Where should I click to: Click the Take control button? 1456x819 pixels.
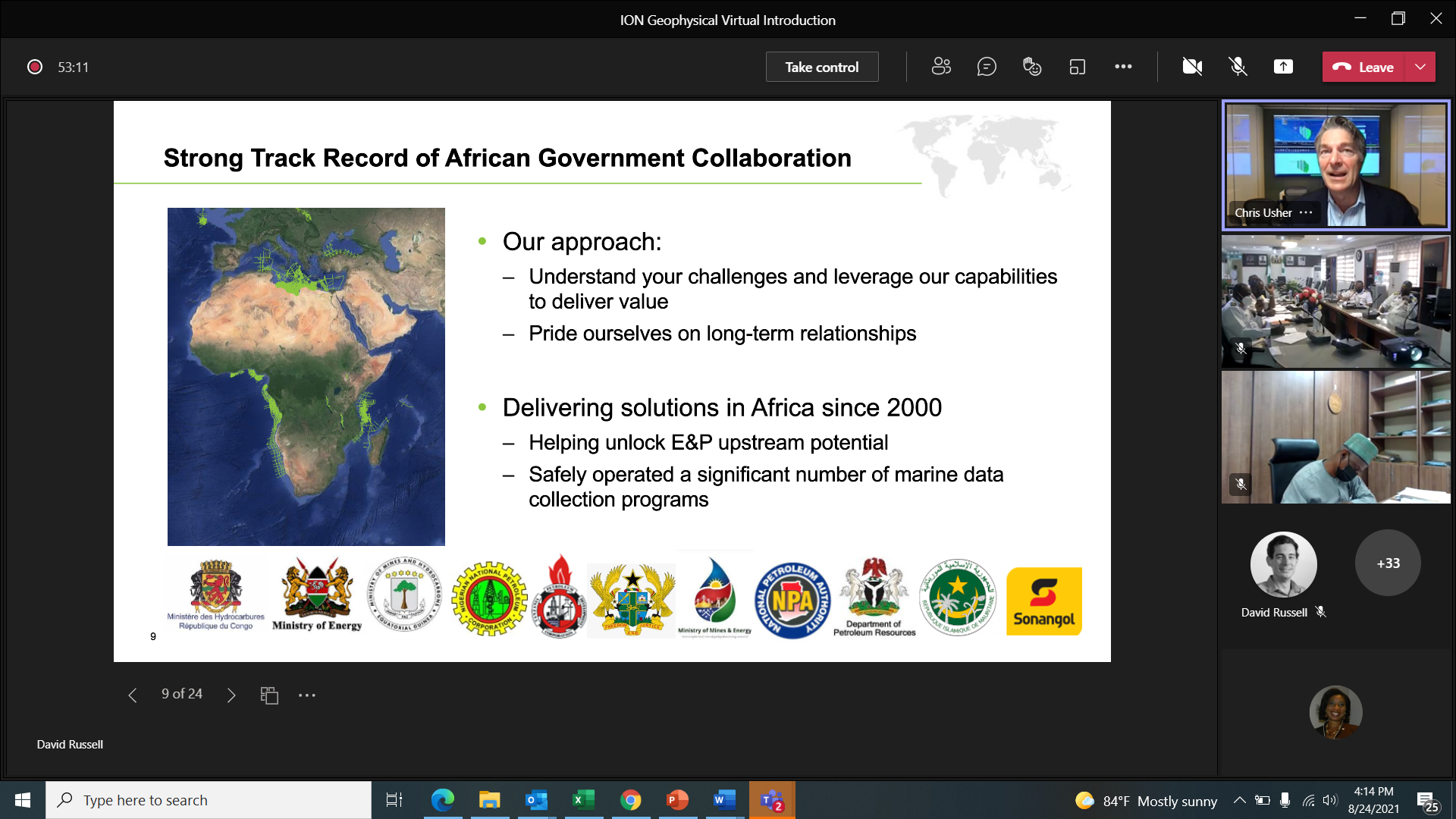pyautogui.click(x=822, y=67)
